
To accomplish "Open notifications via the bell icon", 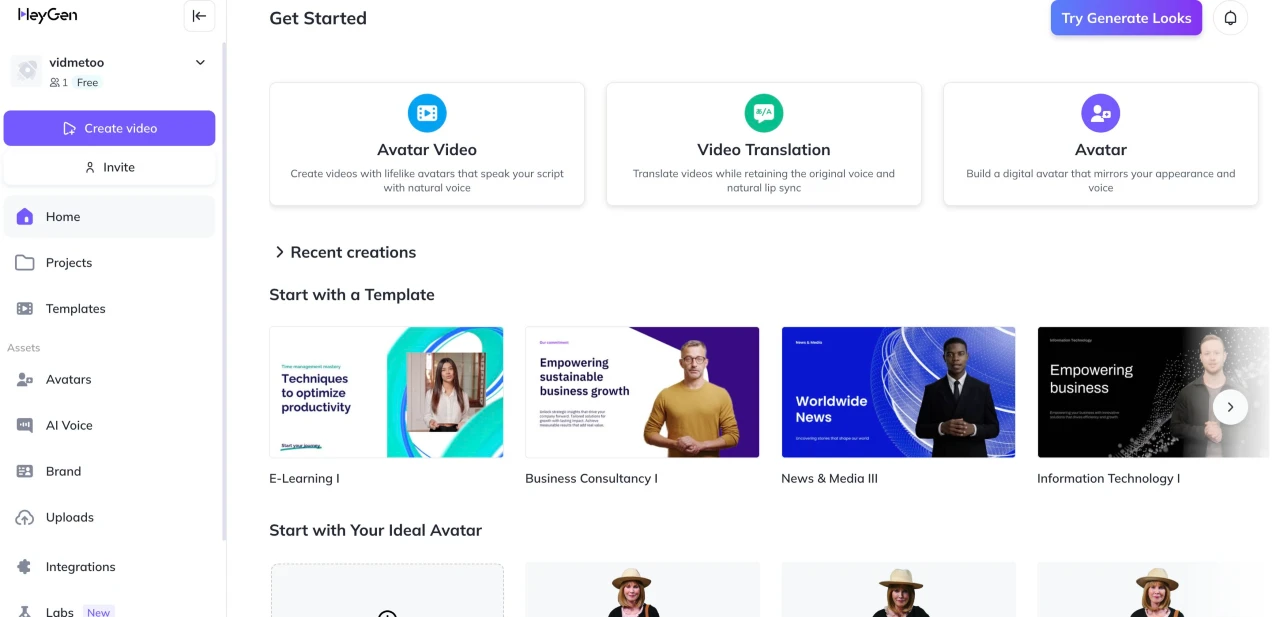I will pos(1230,18).
